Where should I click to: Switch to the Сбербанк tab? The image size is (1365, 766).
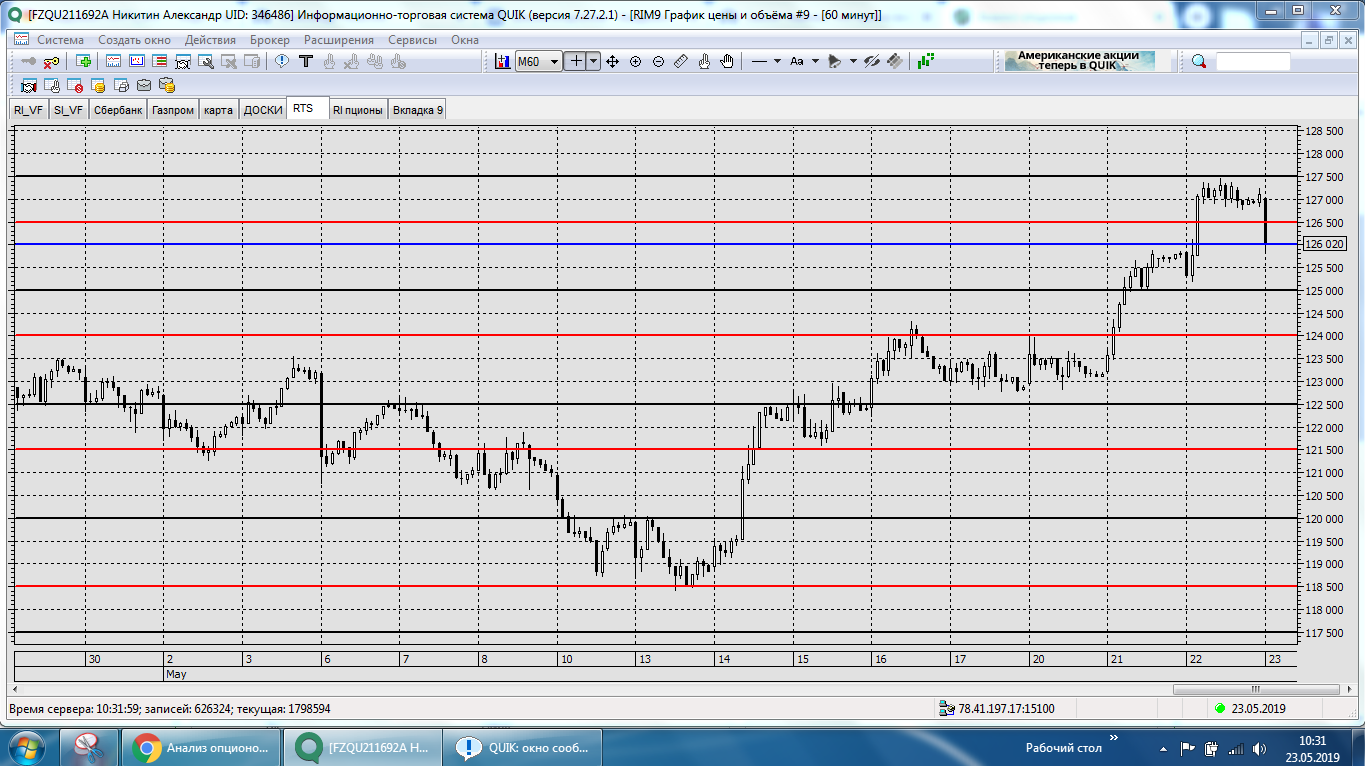pos(118,110)
